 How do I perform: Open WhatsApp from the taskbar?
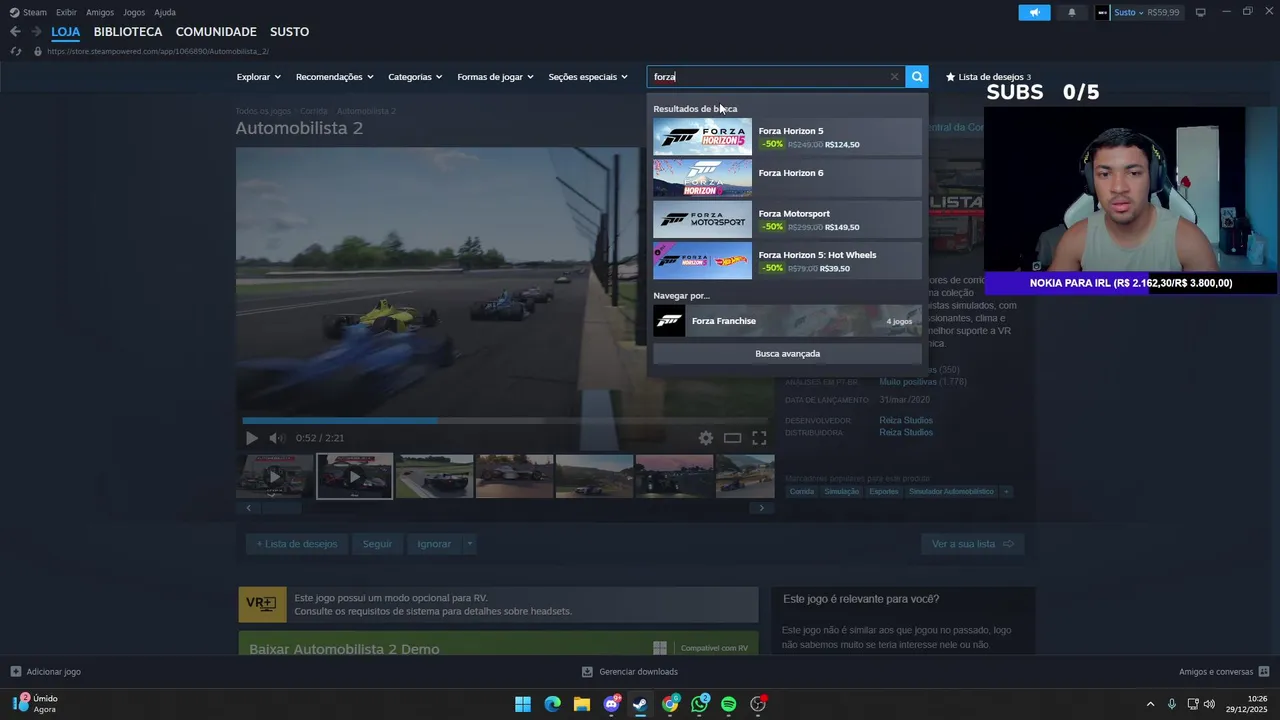(699, 704)
